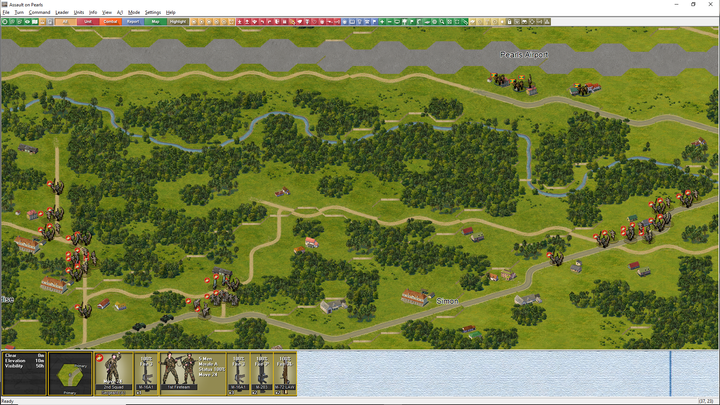The height and width of the screenshot is (405, 720).
Task: Click the terrain info box showing Elevation
Action: [24, 373]
